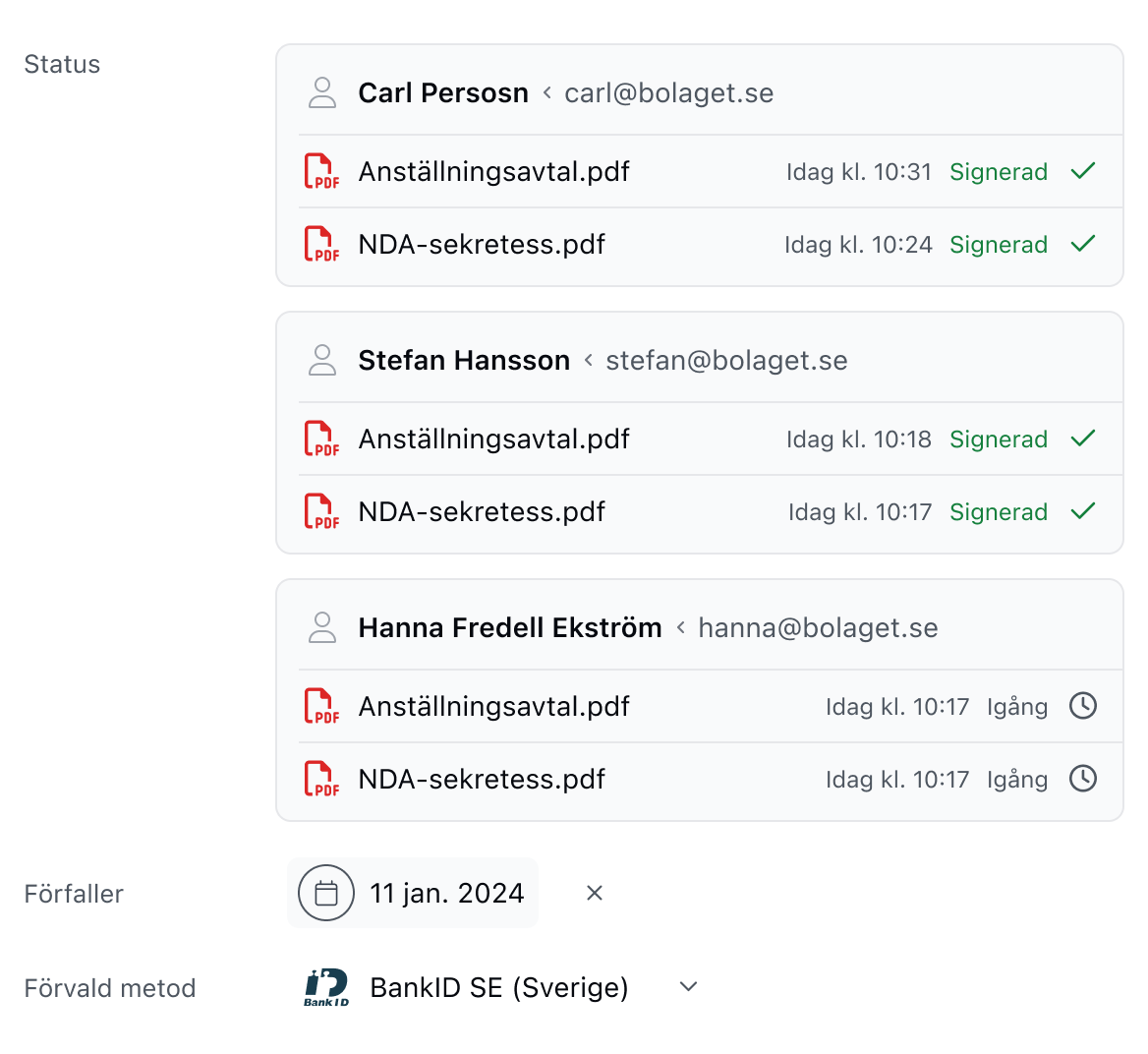Screen dimensions: 1148x1054
Task: Click PDF icon of Stefan's NDA-sekretess.pdf
Action: tap(322, 511)
